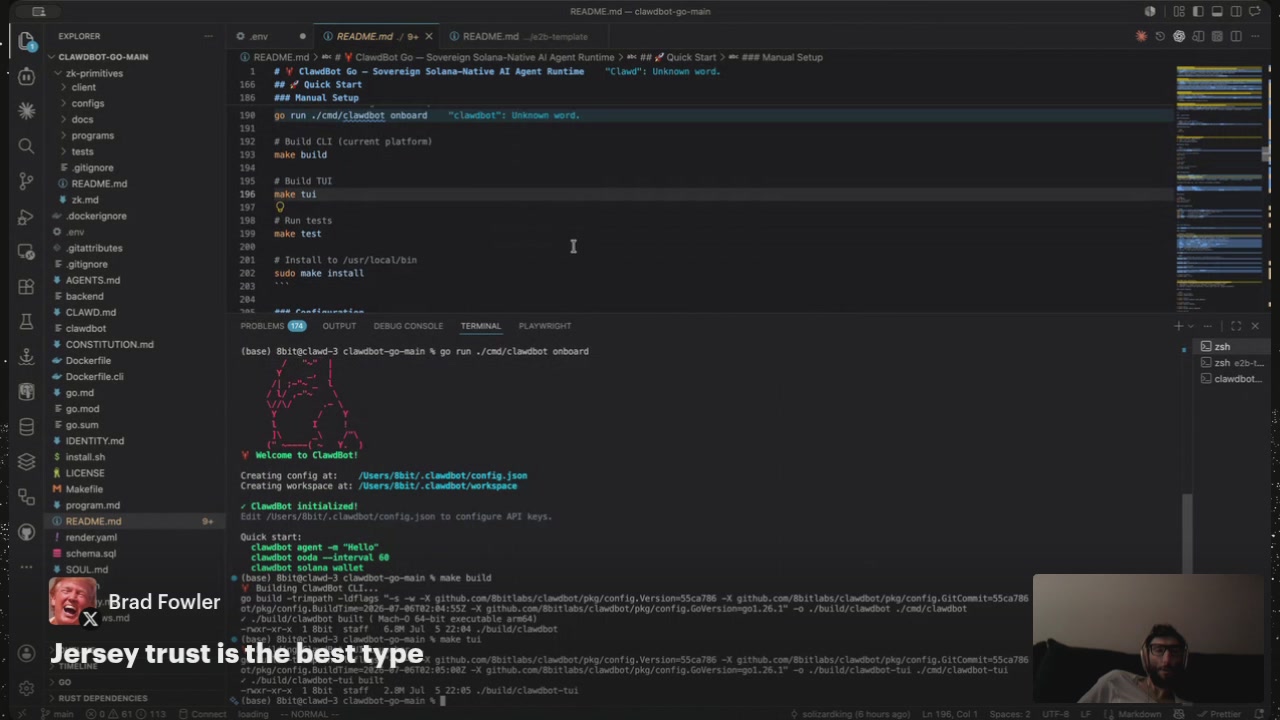Click Markdown language mode in status bar
Image resolution: width=1280 pixels, height=720 pixels.
coord(1139,714)
